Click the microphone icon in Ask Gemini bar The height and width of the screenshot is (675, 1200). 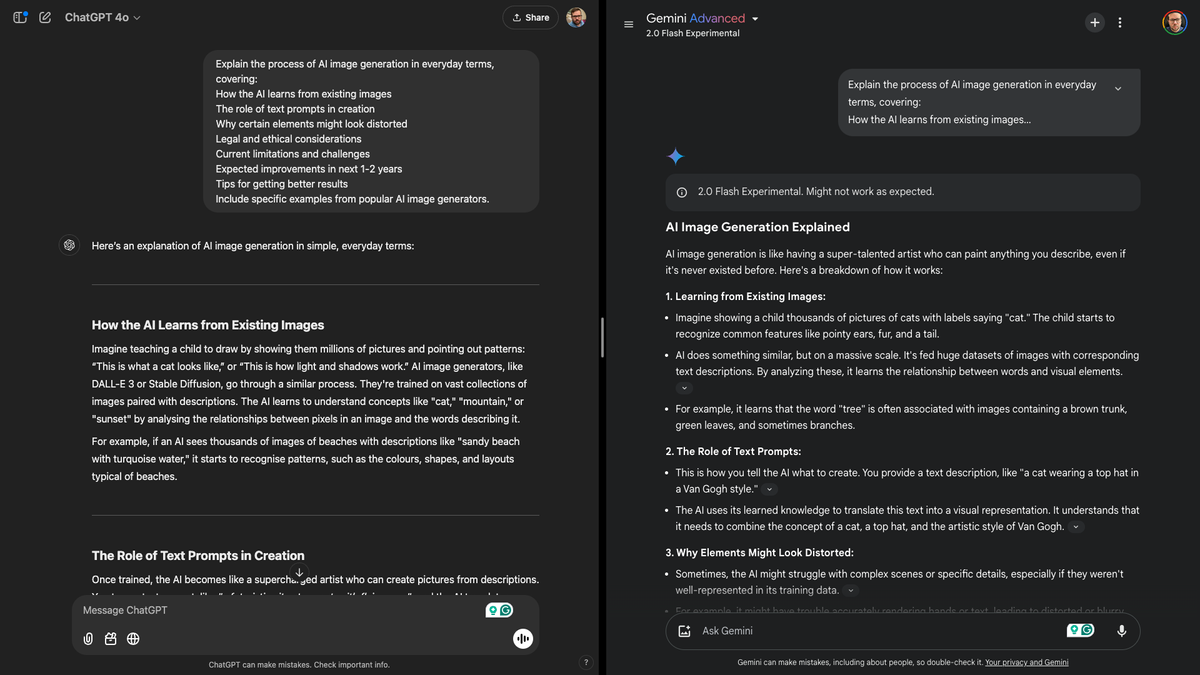click(1122, 631)
